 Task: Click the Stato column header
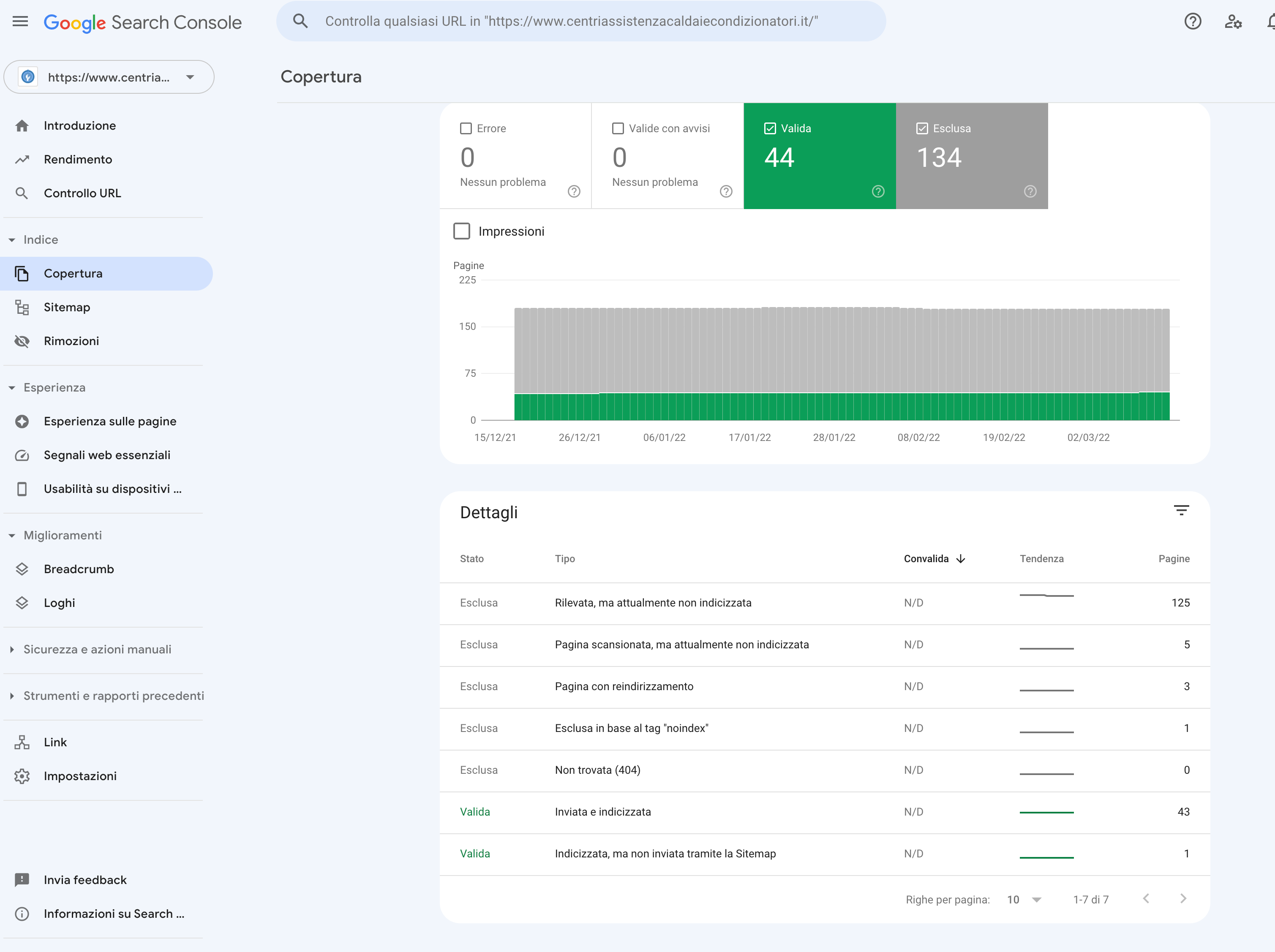pos(471,558)
